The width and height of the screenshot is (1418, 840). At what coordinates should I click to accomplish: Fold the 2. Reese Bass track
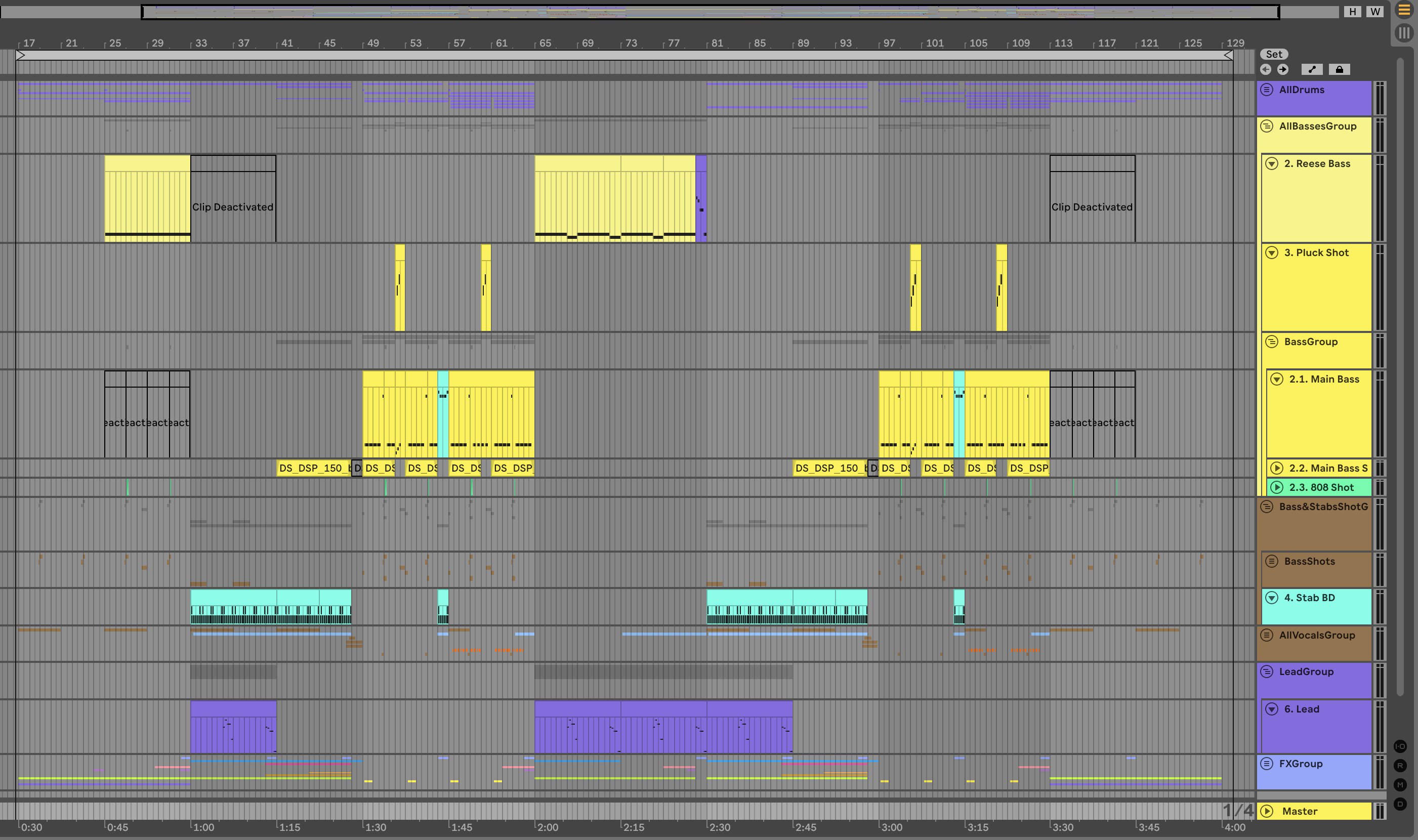1271,163
